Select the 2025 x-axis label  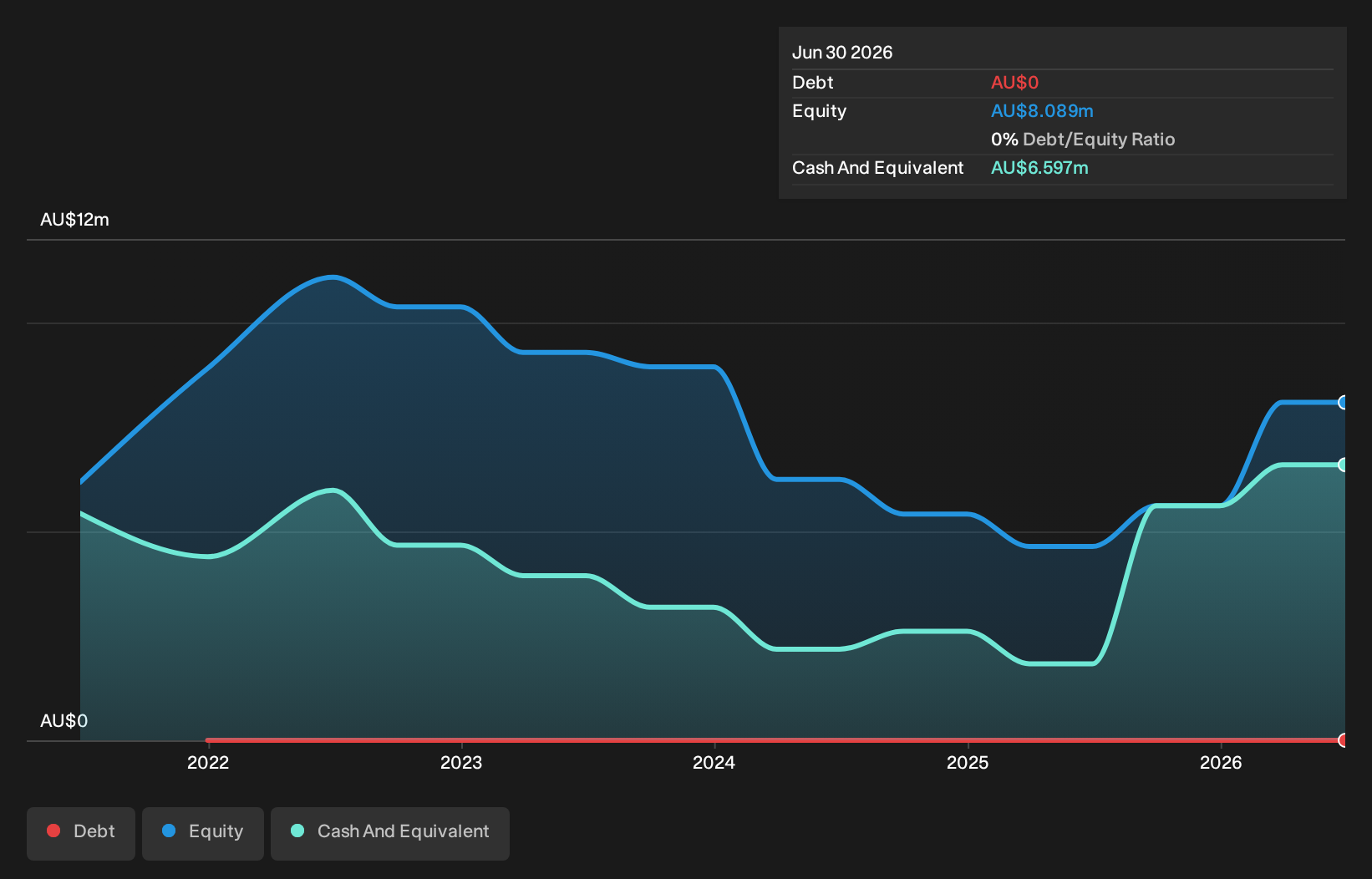tap(968, 763)
